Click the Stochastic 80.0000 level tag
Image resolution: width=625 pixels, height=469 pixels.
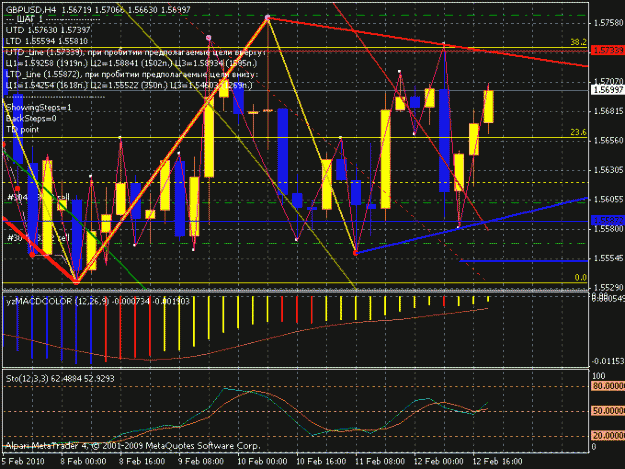[608, 386]
